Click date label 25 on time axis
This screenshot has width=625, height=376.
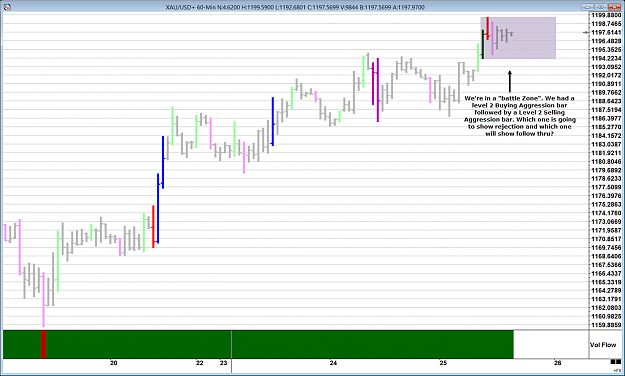[x=443, y=363]
